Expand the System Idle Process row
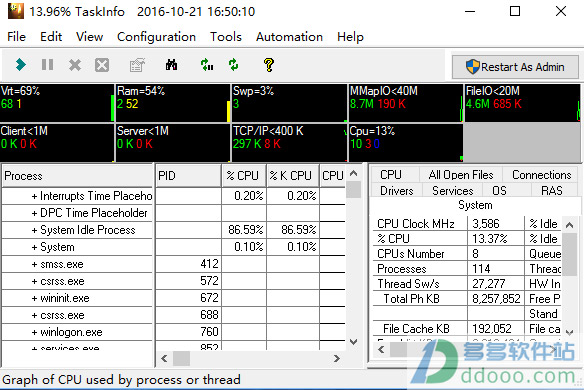 click(x=34, y=231)
